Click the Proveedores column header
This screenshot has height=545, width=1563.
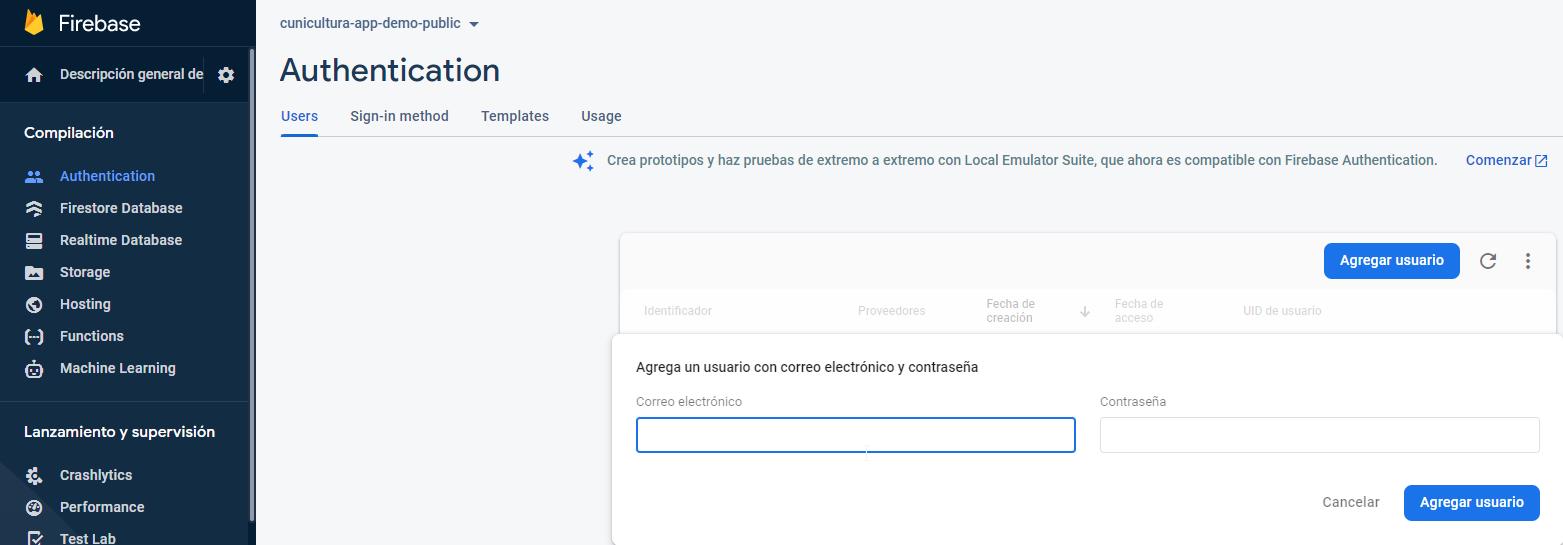(892, 311)
